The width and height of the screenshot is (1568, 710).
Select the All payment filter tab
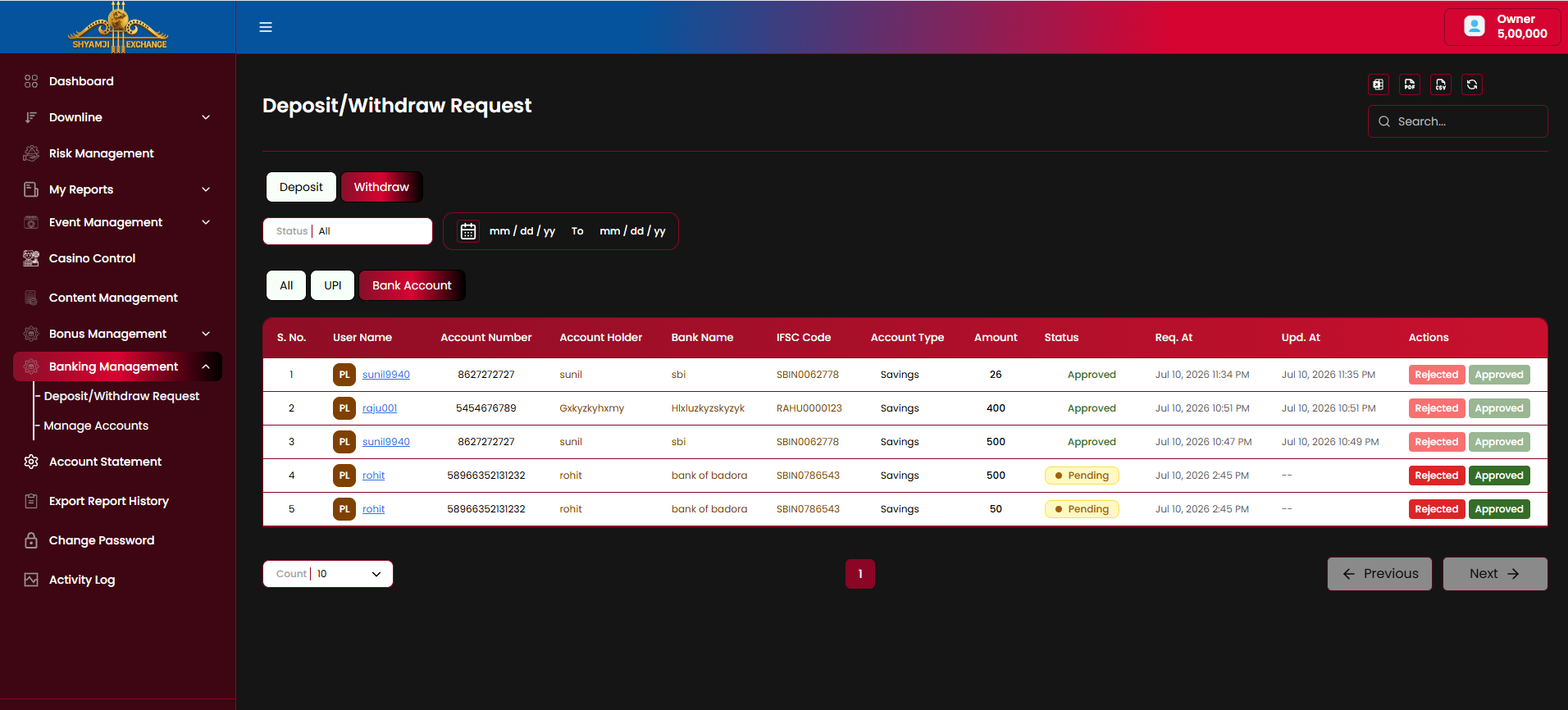[286, 285]
